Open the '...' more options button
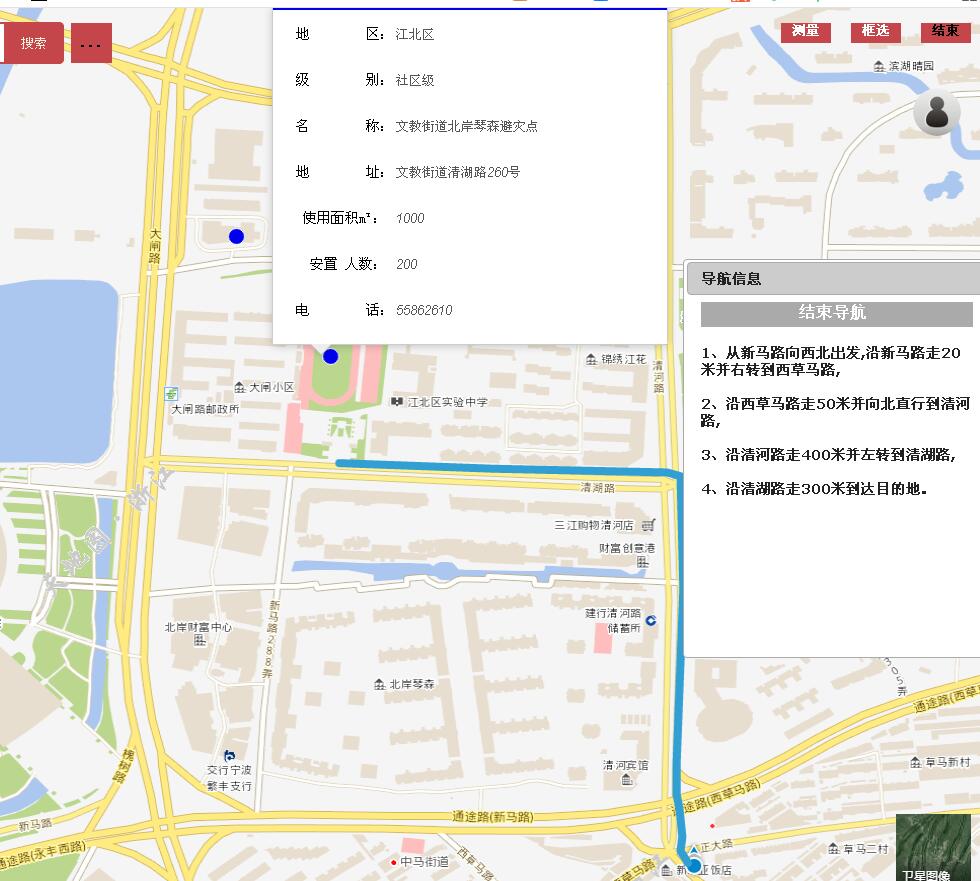This screenshot has width=980, height=881. point(91,43)
